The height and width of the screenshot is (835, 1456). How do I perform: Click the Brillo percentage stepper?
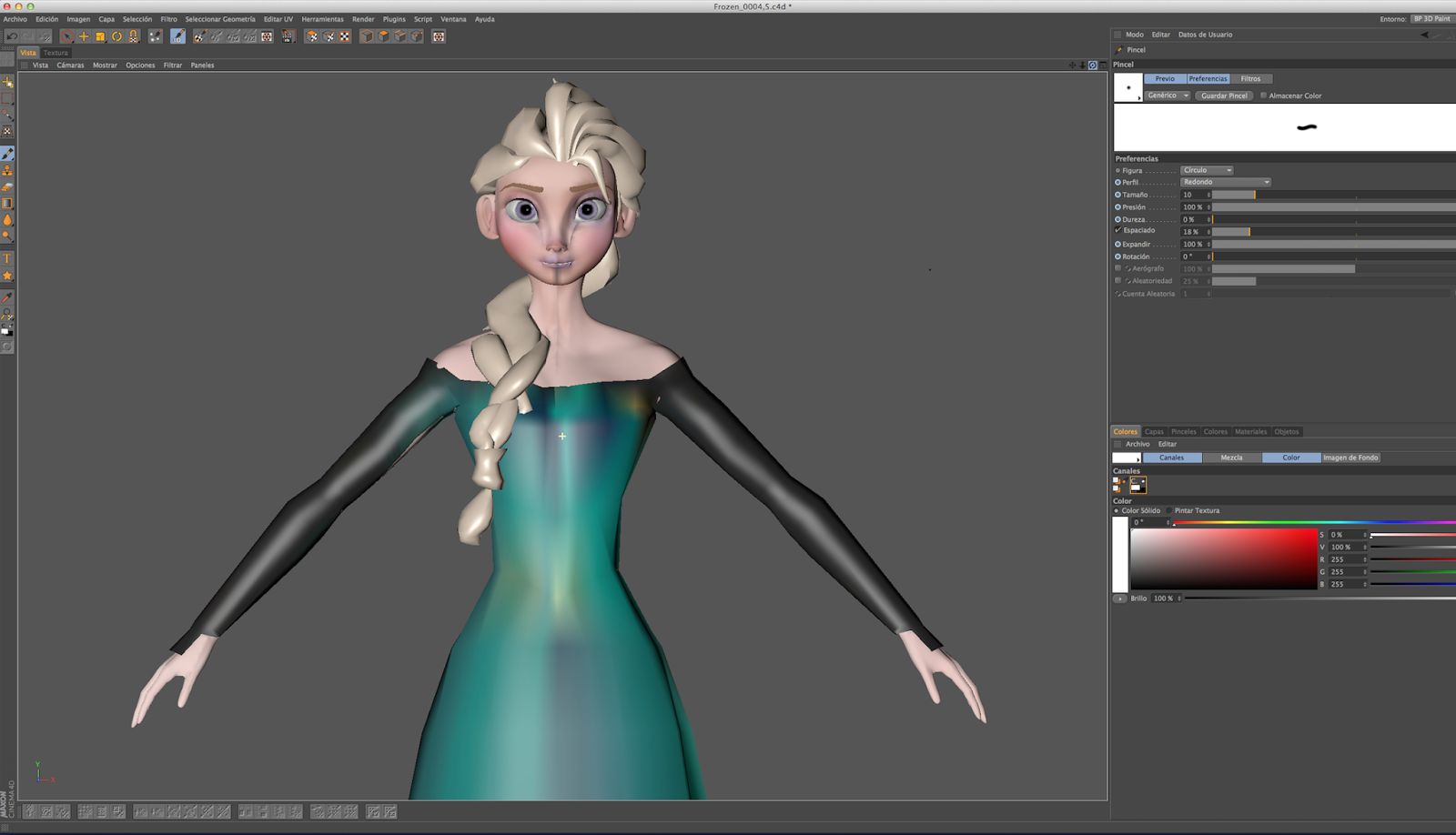click(x=1179, y=599)
